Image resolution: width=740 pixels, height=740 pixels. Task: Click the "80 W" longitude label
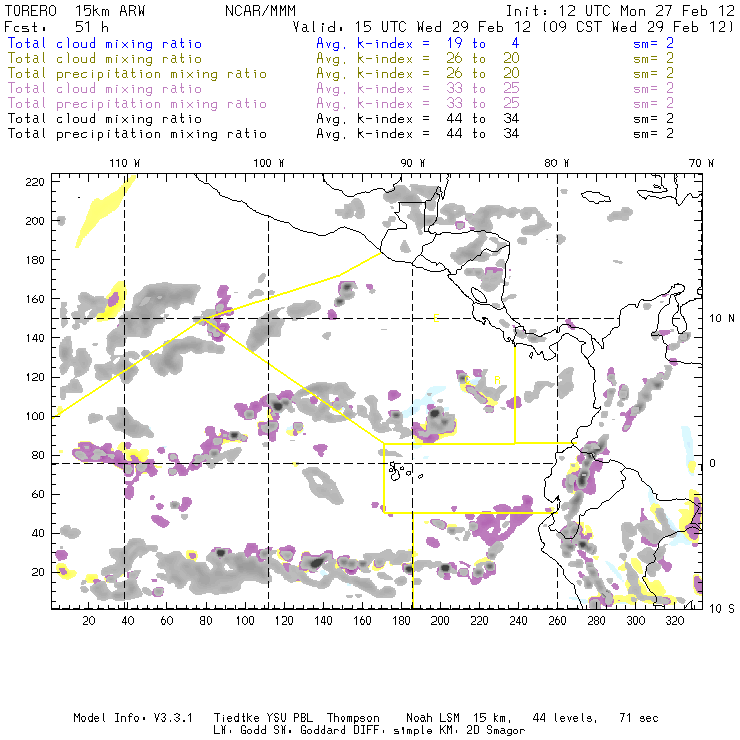tap(556, 163)
